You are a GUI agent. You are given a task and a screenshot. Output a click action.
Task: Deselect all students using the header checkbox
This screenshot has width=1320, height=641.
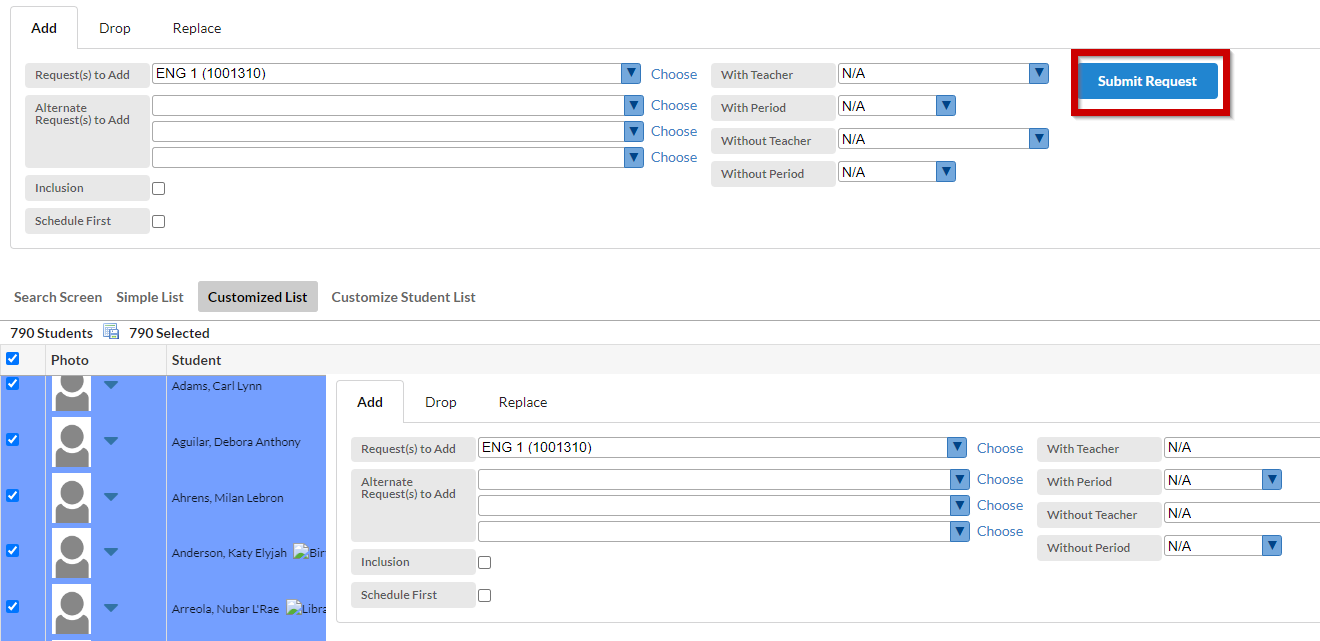pyautogui.click(x=13, y=358)
